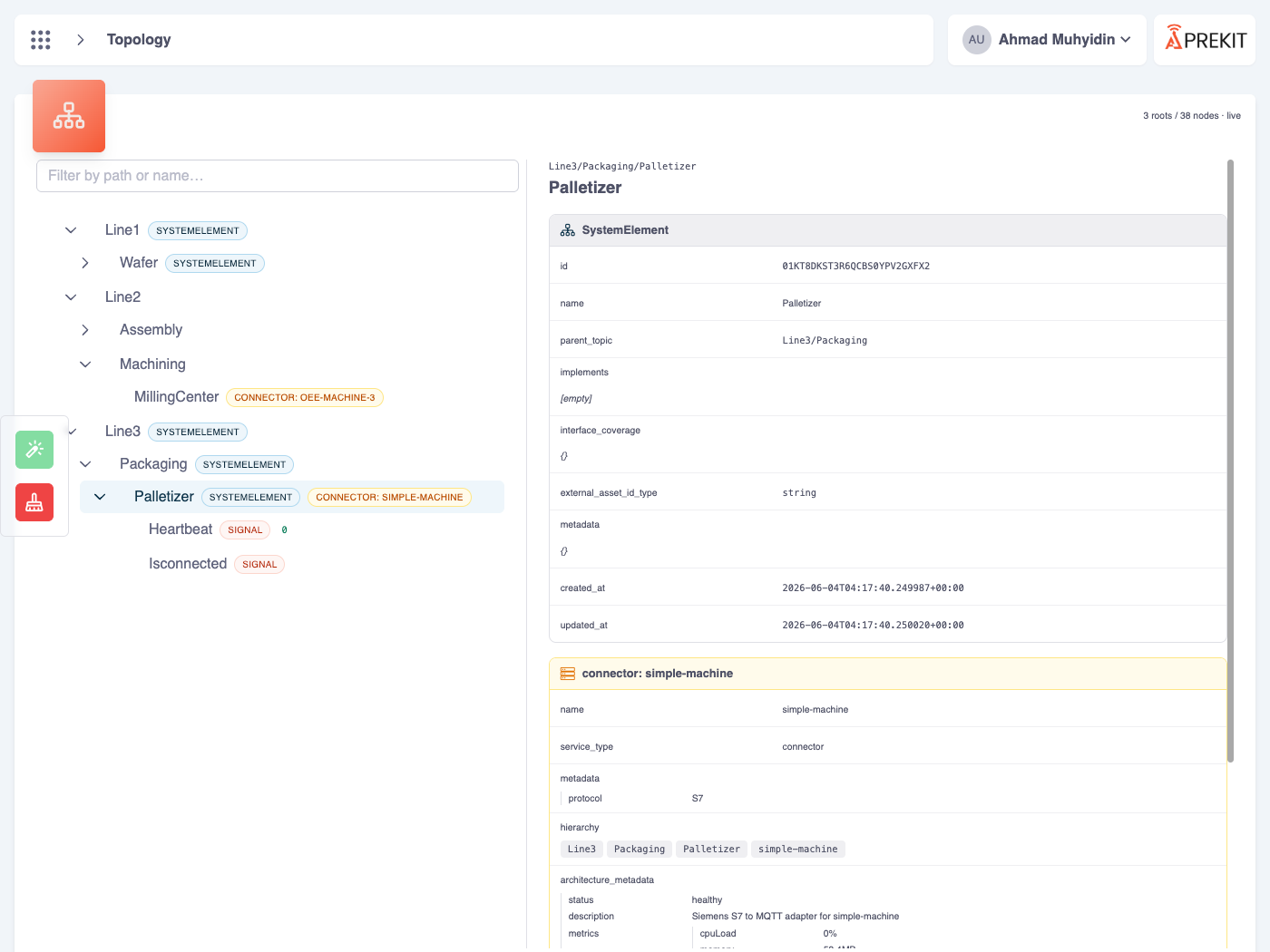Click the orange topology hierarchy icon
This screenshot has height=952, width=1270.
tap(69, 116)
